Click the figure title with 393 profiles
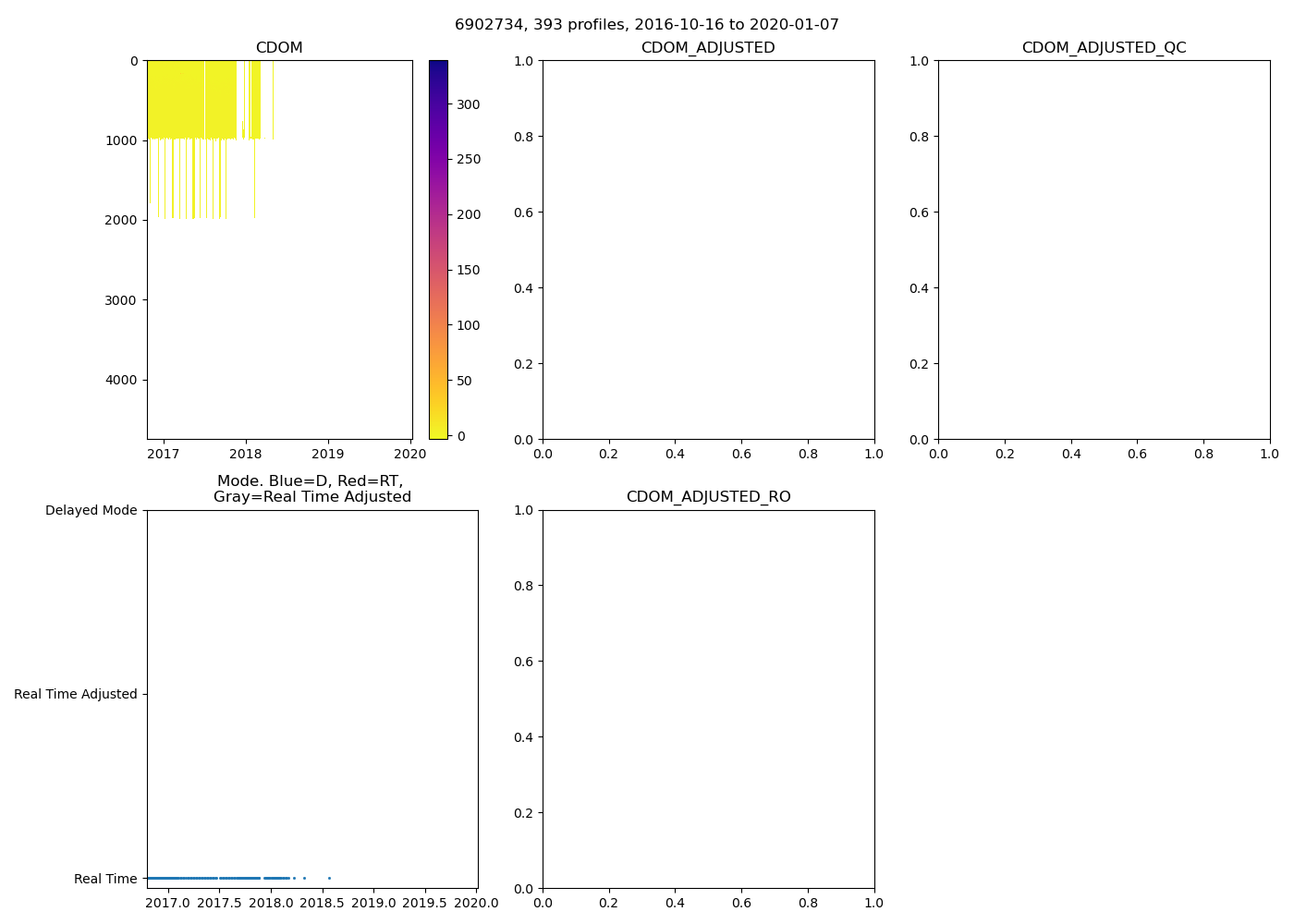 point(646,25)
